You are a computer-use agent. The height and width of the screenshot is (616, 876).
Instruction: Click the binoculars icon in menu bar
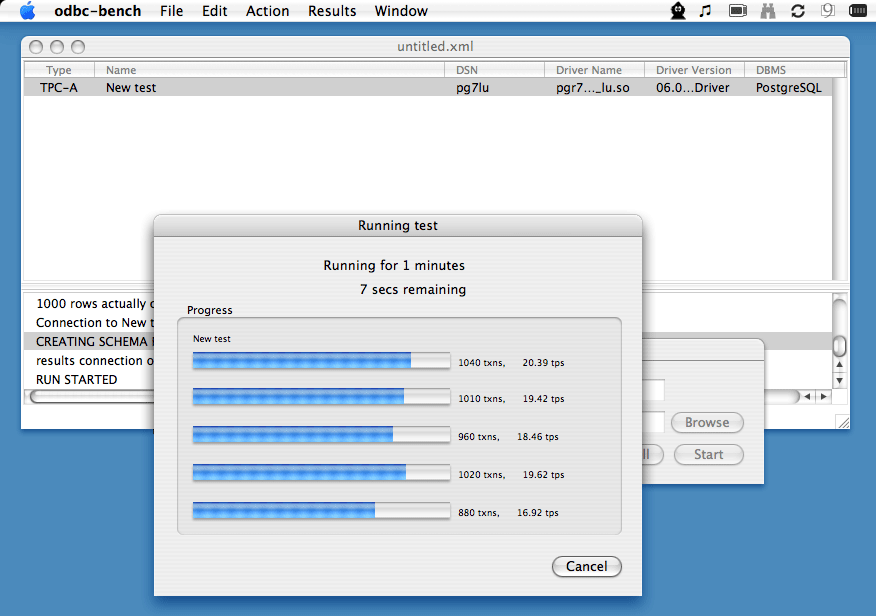tap(768, 11)
